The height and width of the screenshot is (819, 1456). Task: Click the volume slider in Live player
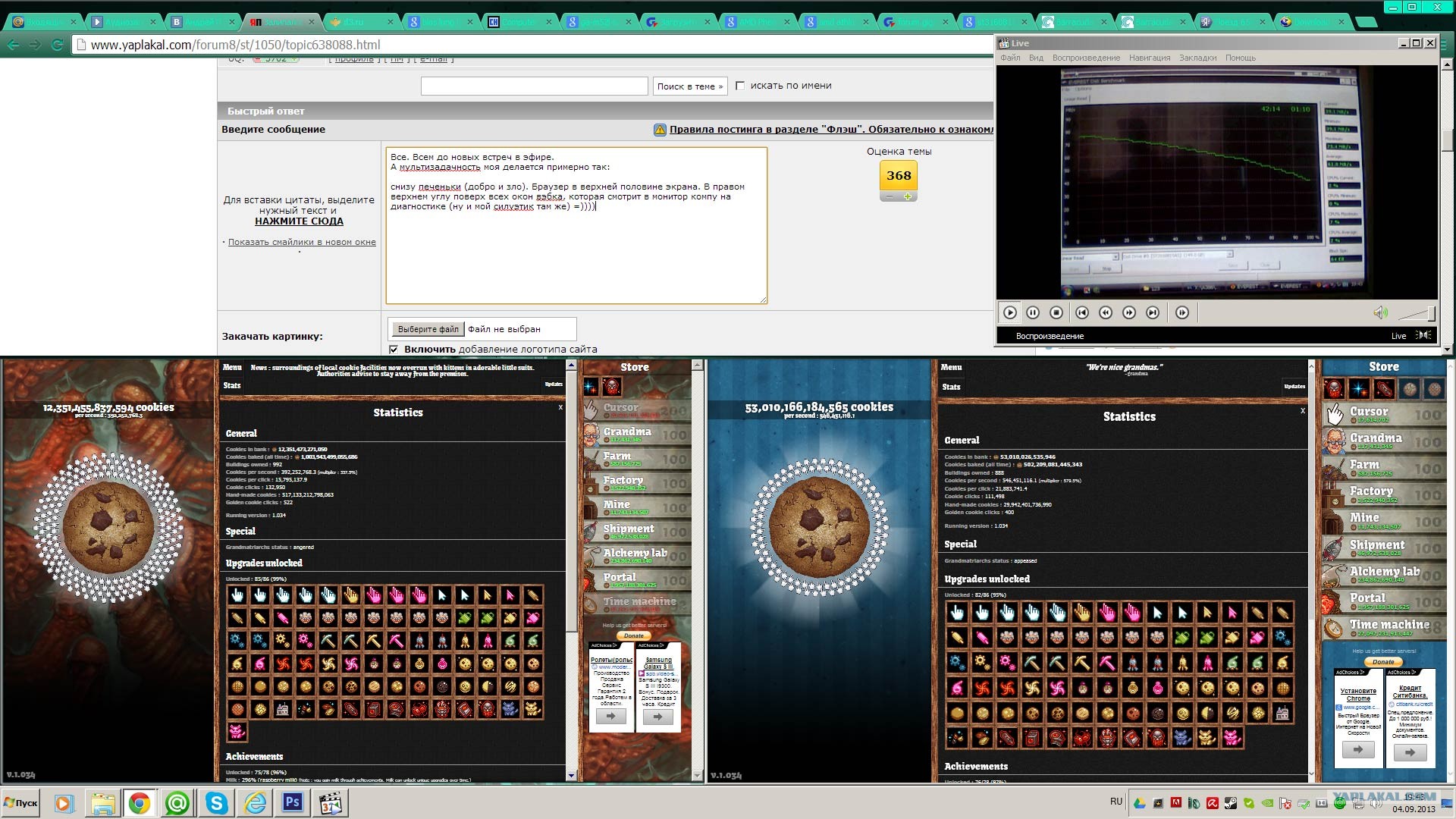tap(1416, 312)
